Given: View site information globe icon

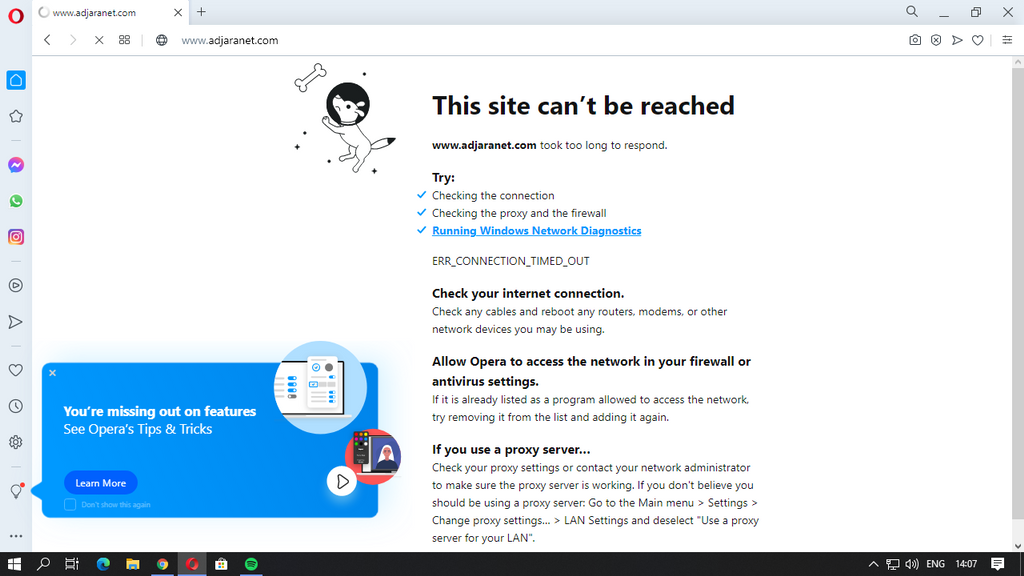Looking at the screenshot, I should click(161, 40).
